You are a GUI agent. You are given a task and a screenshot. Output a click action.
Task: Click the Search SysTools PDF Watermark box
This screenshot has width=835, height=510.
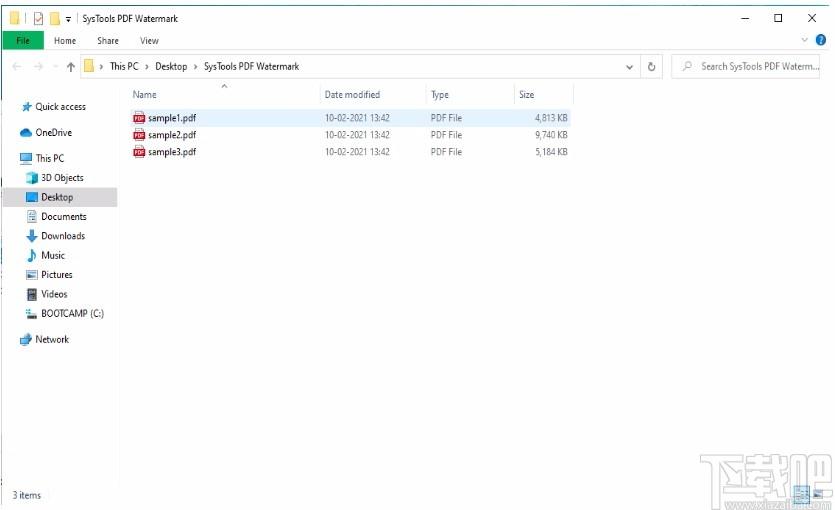pyautogui.click(x=746, y=67)
